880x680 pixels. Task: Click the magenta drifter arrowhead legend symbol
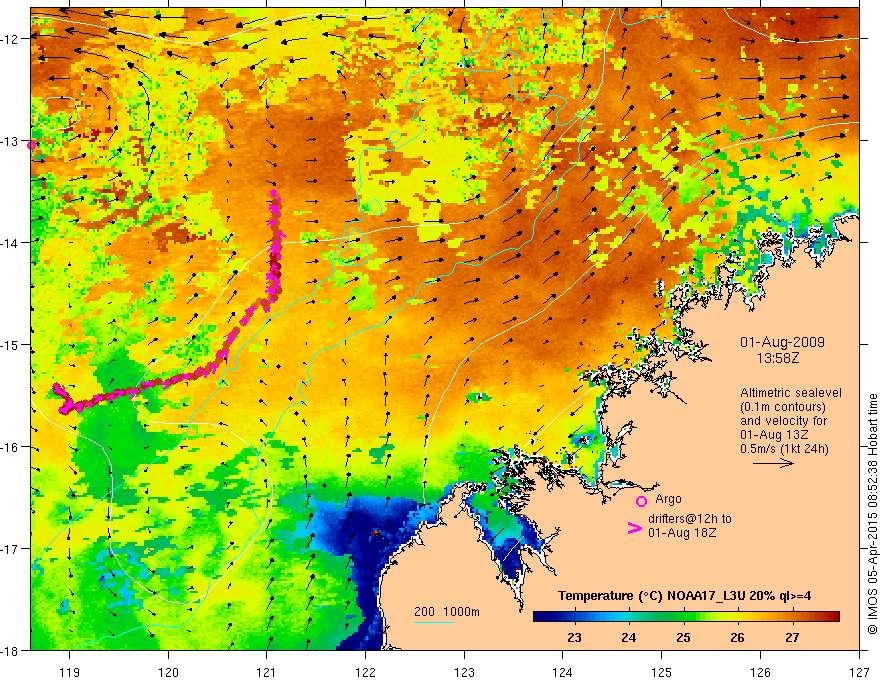pyautogui.click(x=634, y=528)
